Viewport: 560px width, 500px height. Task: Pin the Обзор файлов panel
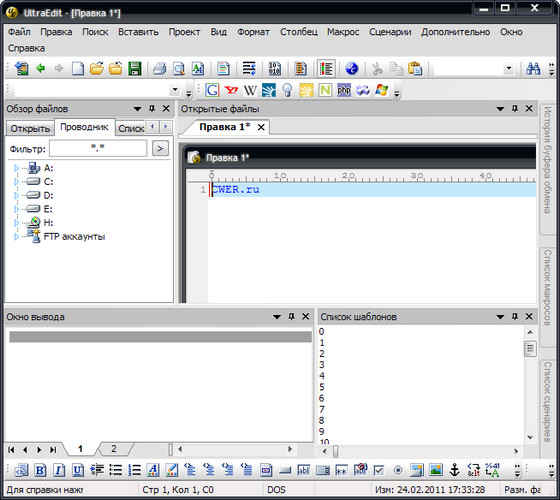click(152, 109)
